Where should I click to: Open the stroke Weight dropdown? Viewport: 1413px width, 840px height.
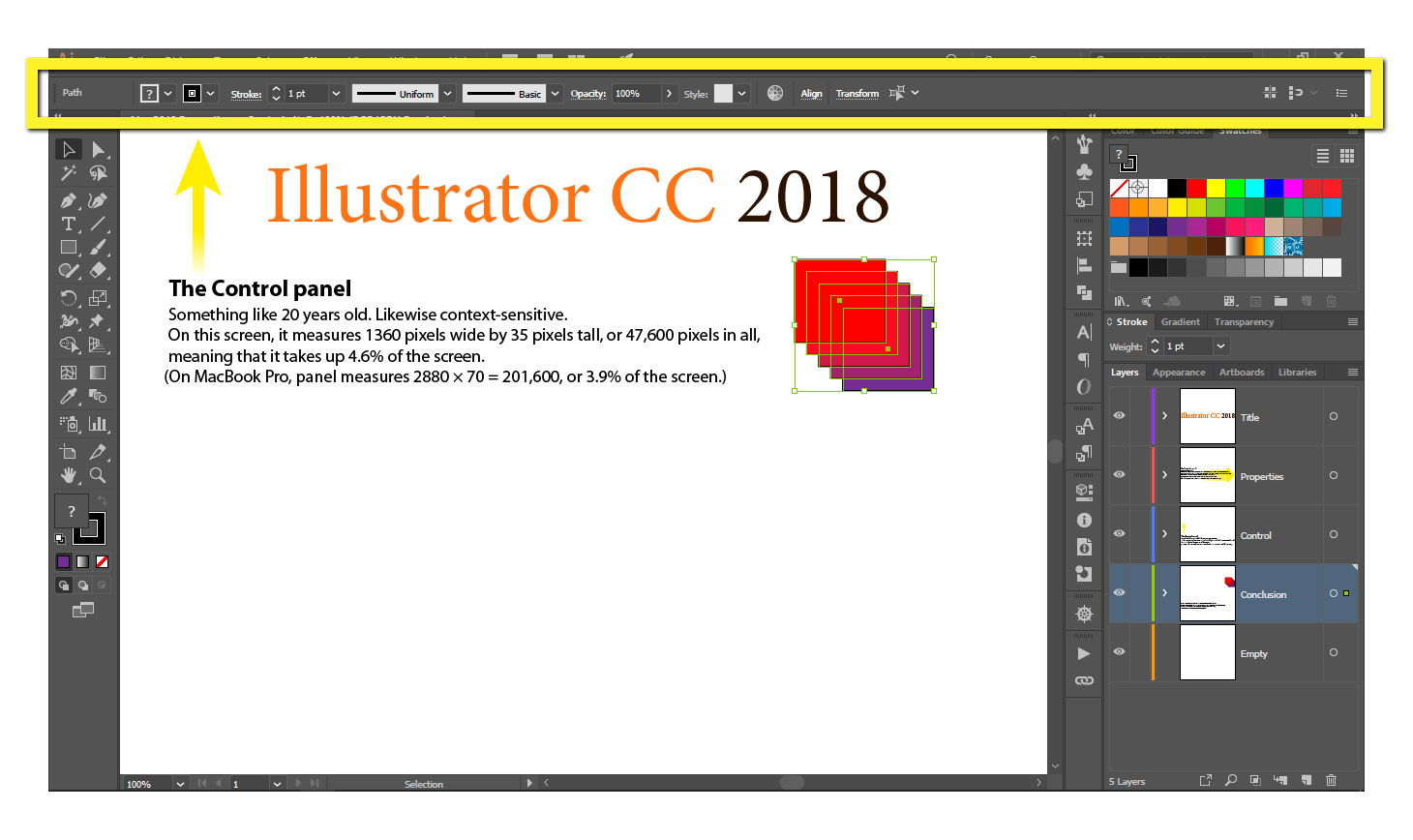point(1219,345)
